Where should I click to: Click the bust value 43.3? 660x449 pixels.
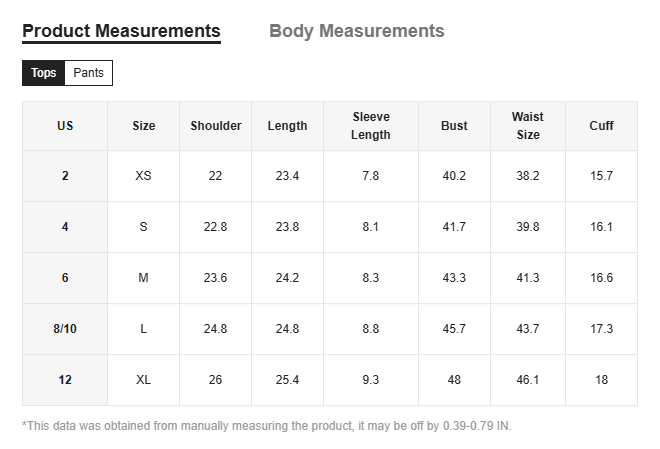454,278
